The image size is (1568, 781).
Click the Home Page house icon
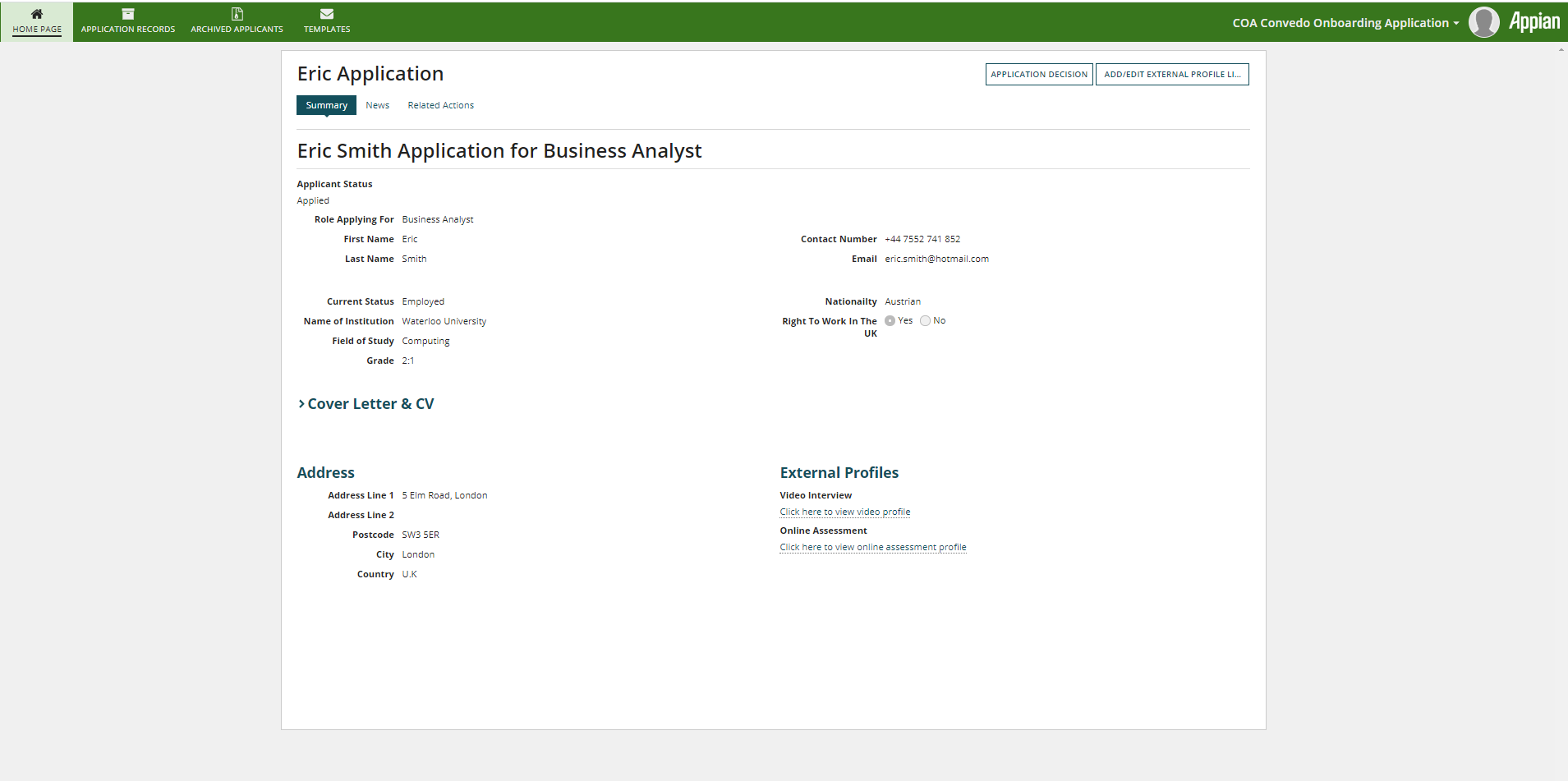click(37, 14)
